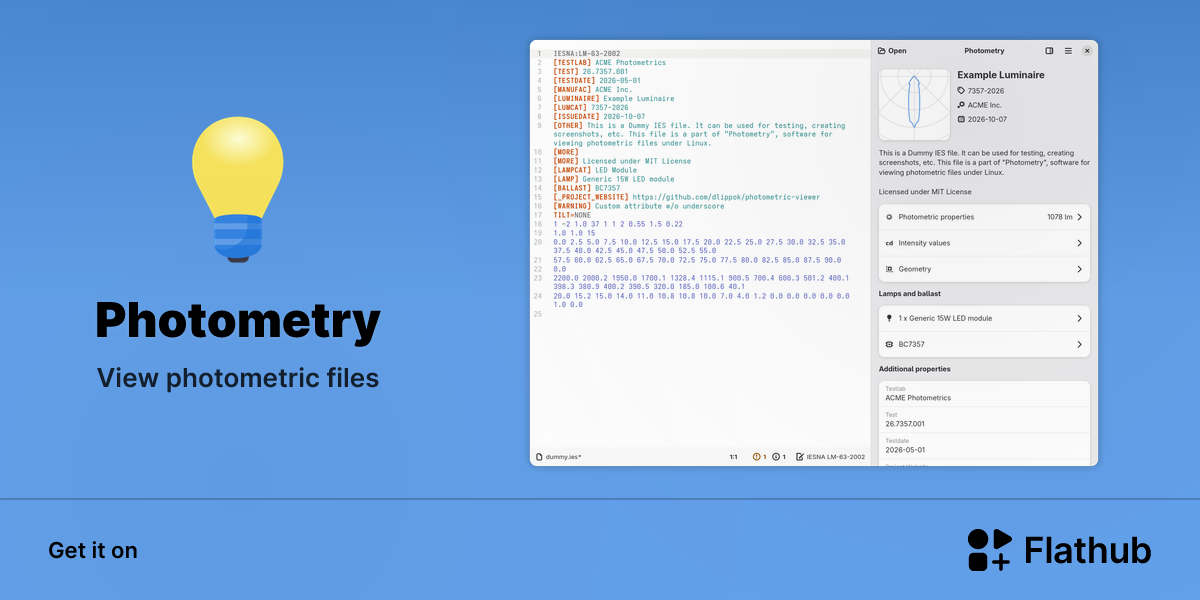The height and width of the screenshot is (600, 1200).
Task: Open the BC7357 ballast row
Action: pyautogui.click(x=984, y=344)
